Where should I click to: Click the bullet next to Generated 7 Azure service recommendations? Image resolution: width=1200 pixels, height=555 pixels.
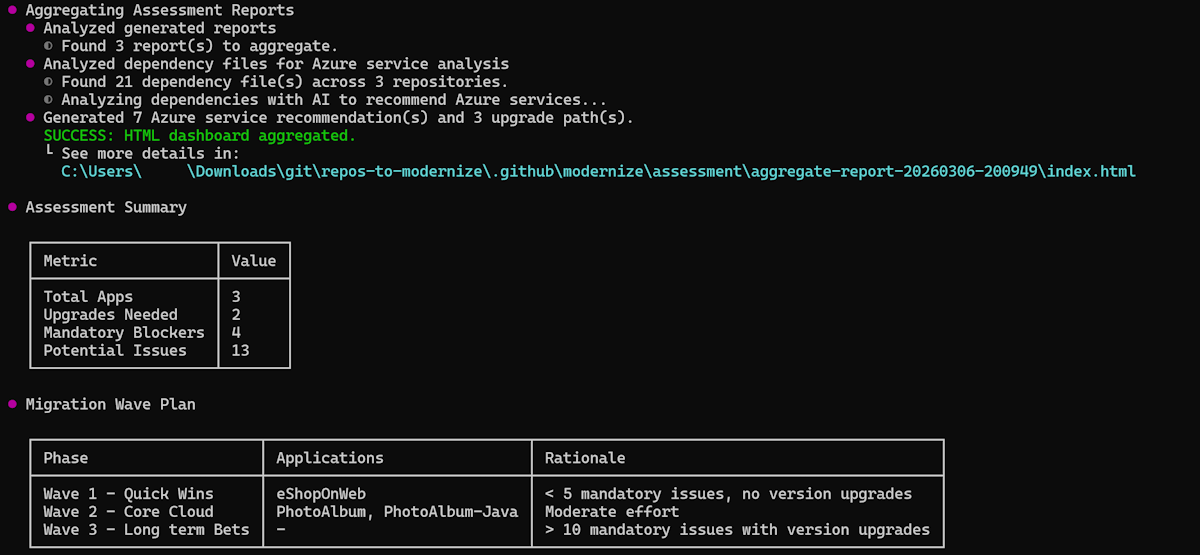click(x=30, y=118)
